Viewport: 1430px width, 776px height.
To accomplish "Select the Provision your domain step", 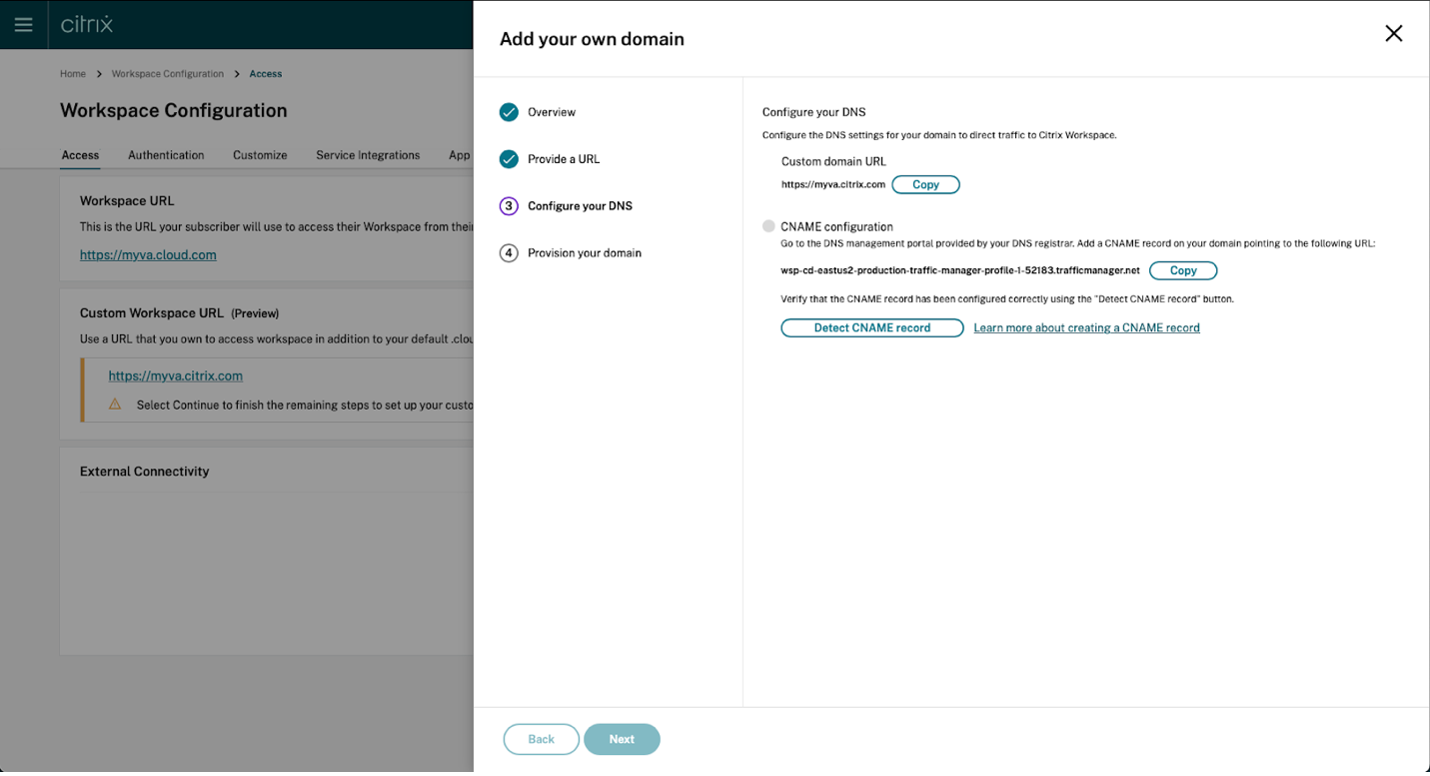I will point(585,253).
